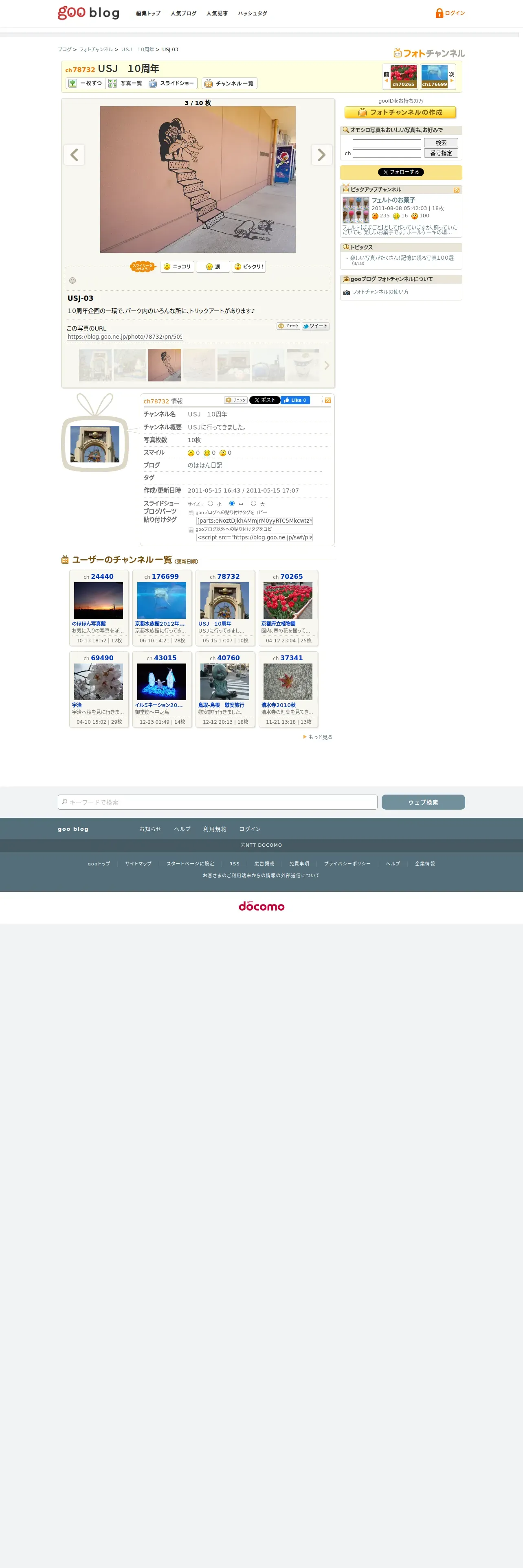This screenshot has width=523, height=1568.
Task: Open channel ch 69490 宇治 card
Action: [x=99, y=689]
